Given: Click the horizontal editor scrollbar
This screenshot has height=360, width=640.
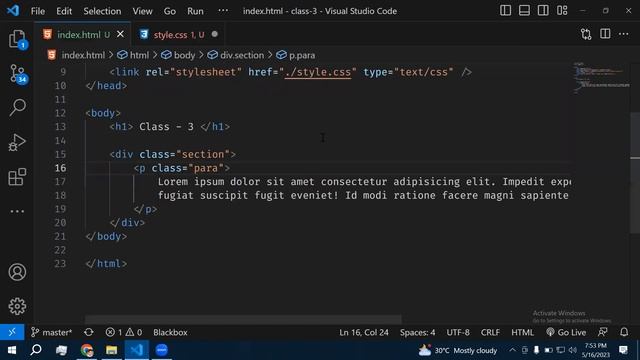Looking at the screenshot, I should coord(243,319).
